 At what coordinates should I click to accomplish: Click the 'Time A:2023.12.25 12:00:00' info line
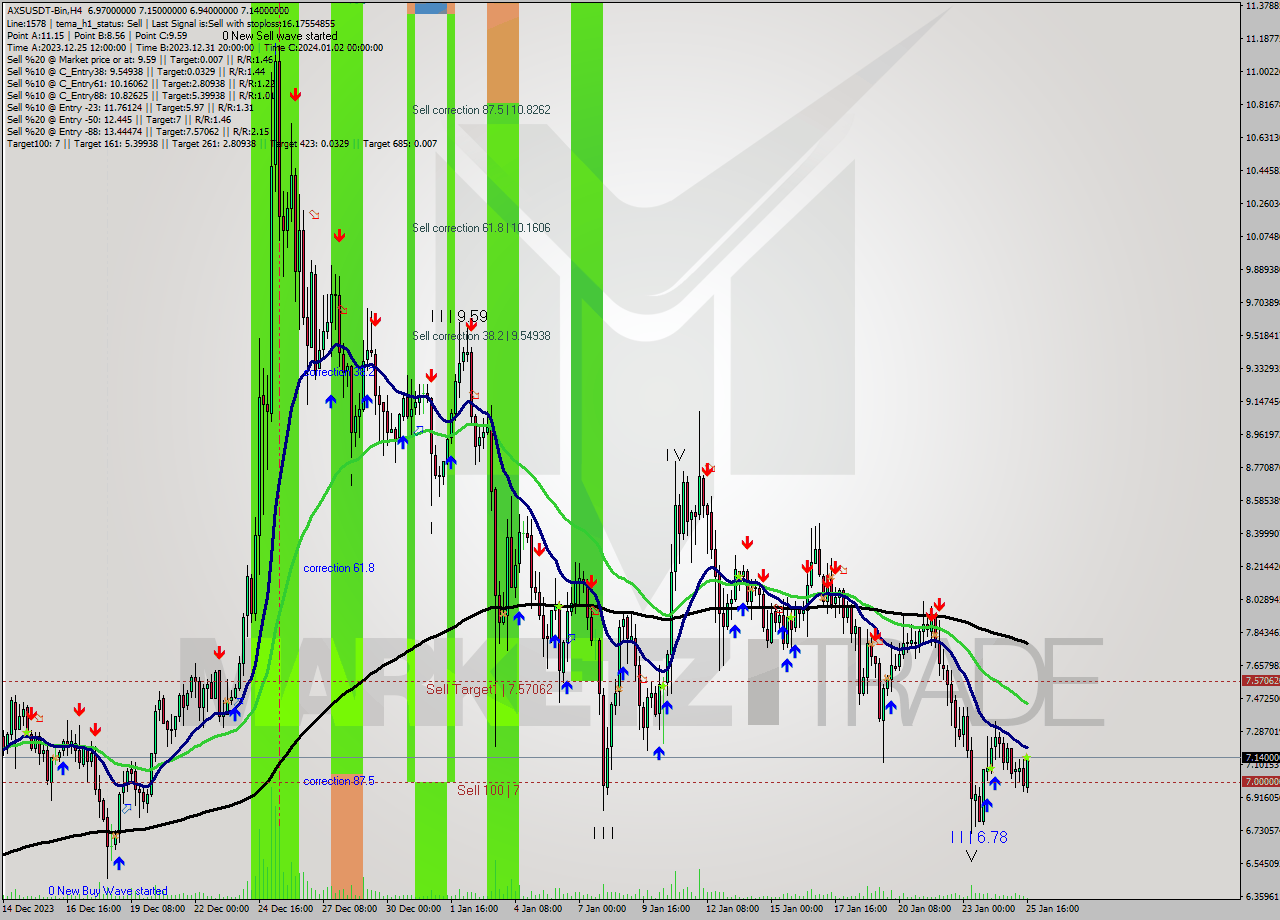point(194,47)
